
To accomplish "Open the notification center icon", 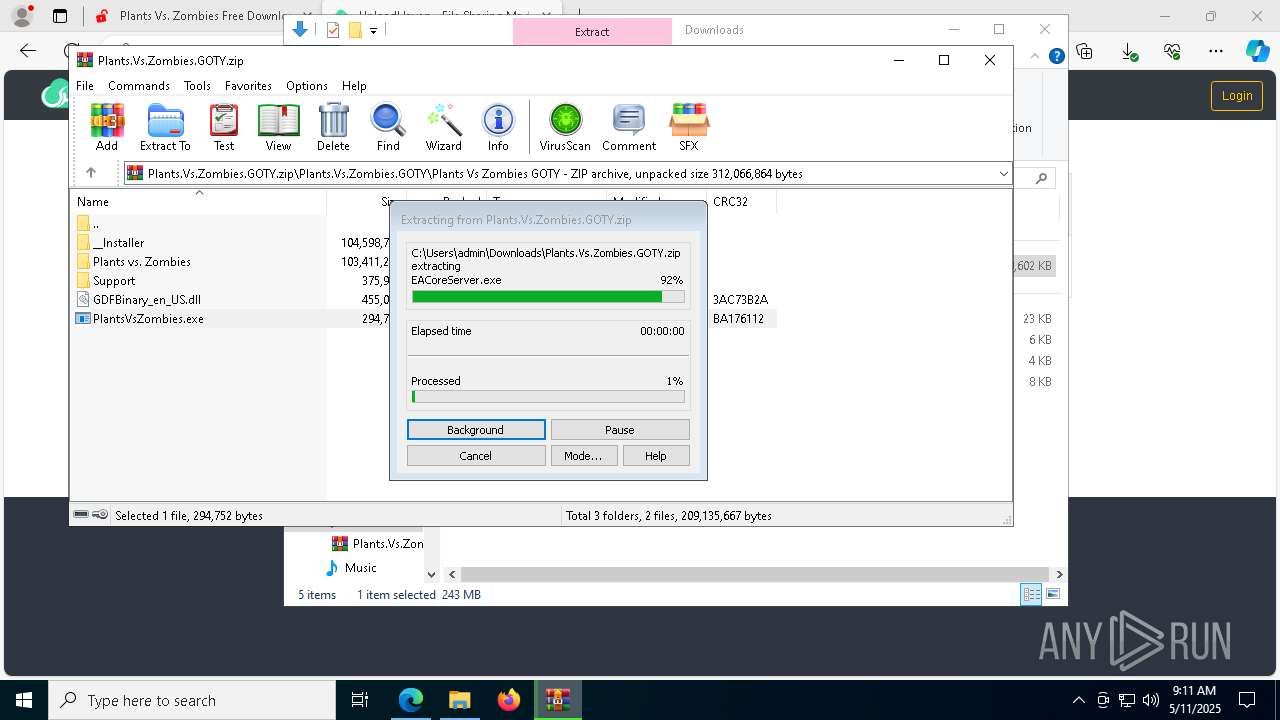I will (1247, 700).
